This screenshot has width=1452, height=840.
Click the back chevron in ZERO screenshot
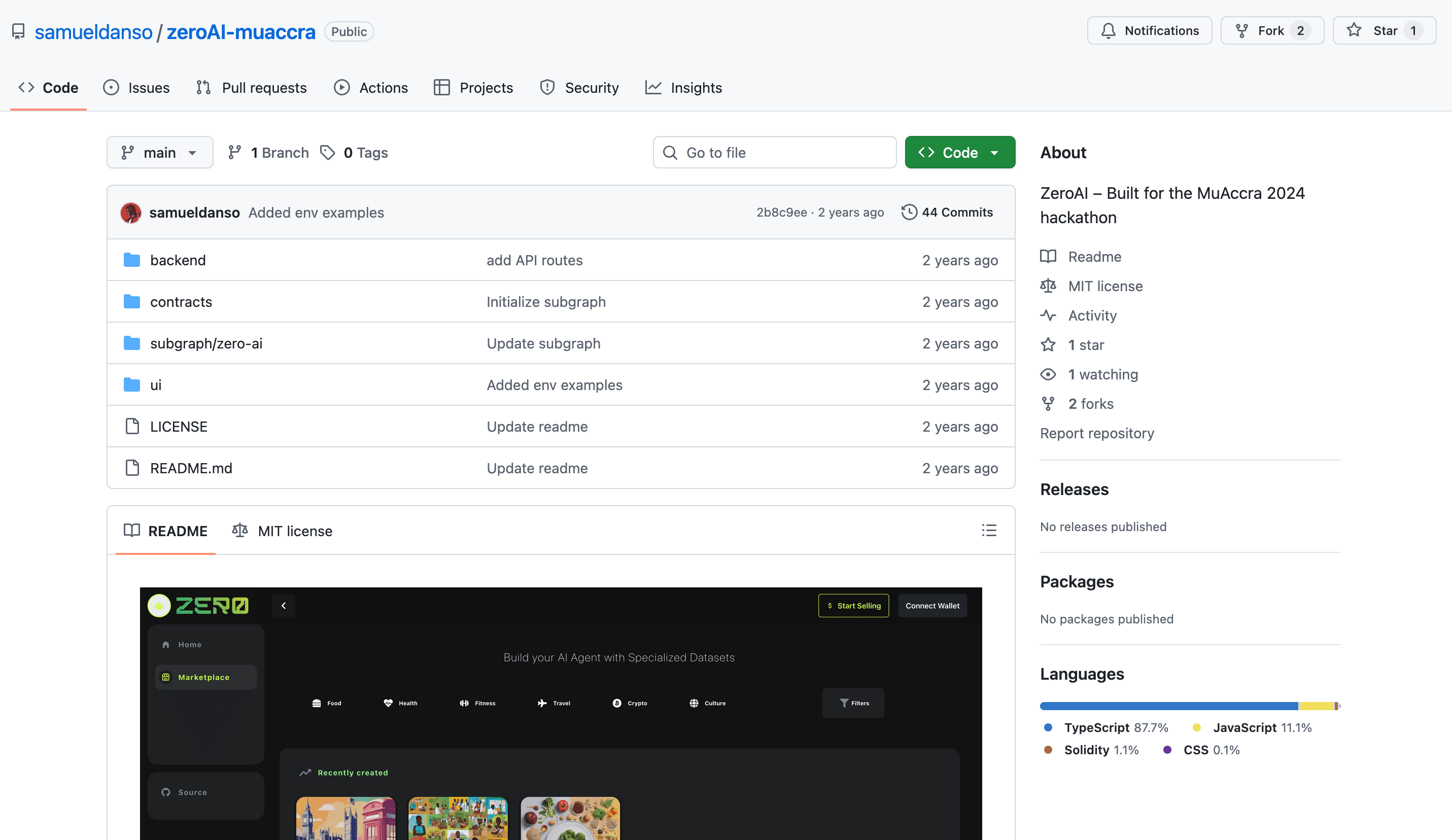[x=284, y=606]
